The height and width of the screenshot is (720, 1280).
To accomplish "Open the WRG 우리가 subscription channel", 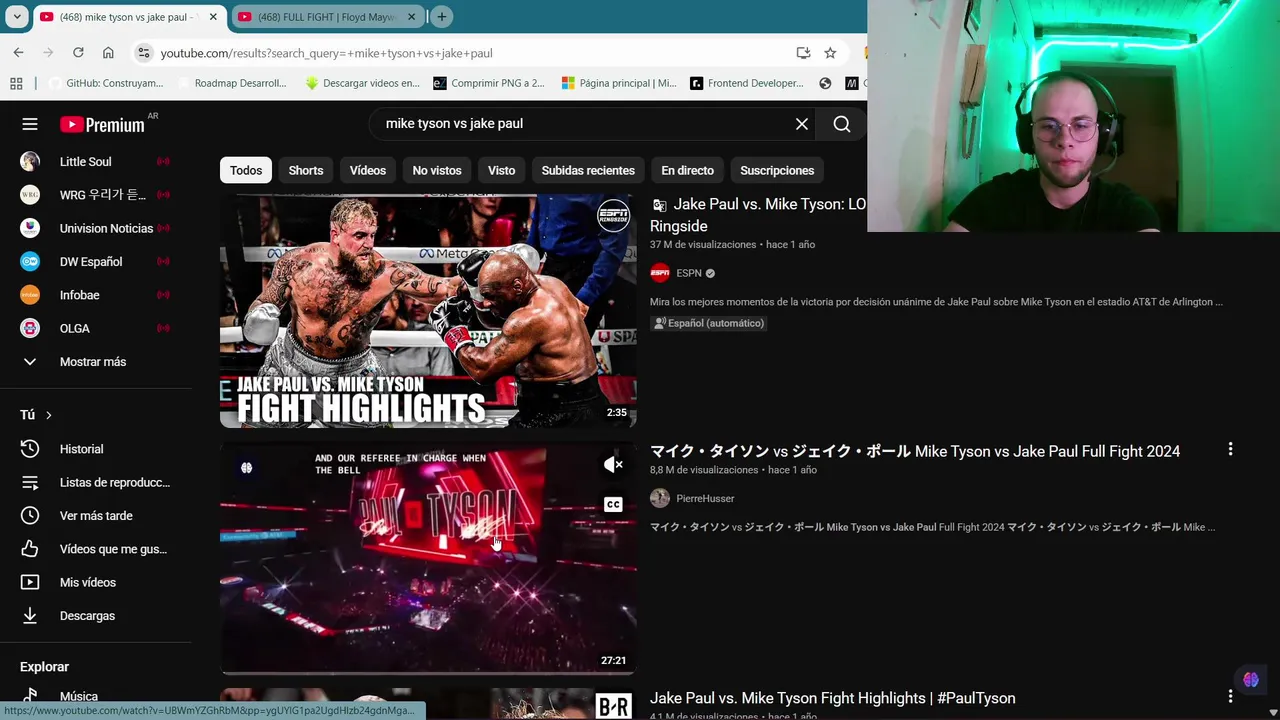I will [95, 195].
